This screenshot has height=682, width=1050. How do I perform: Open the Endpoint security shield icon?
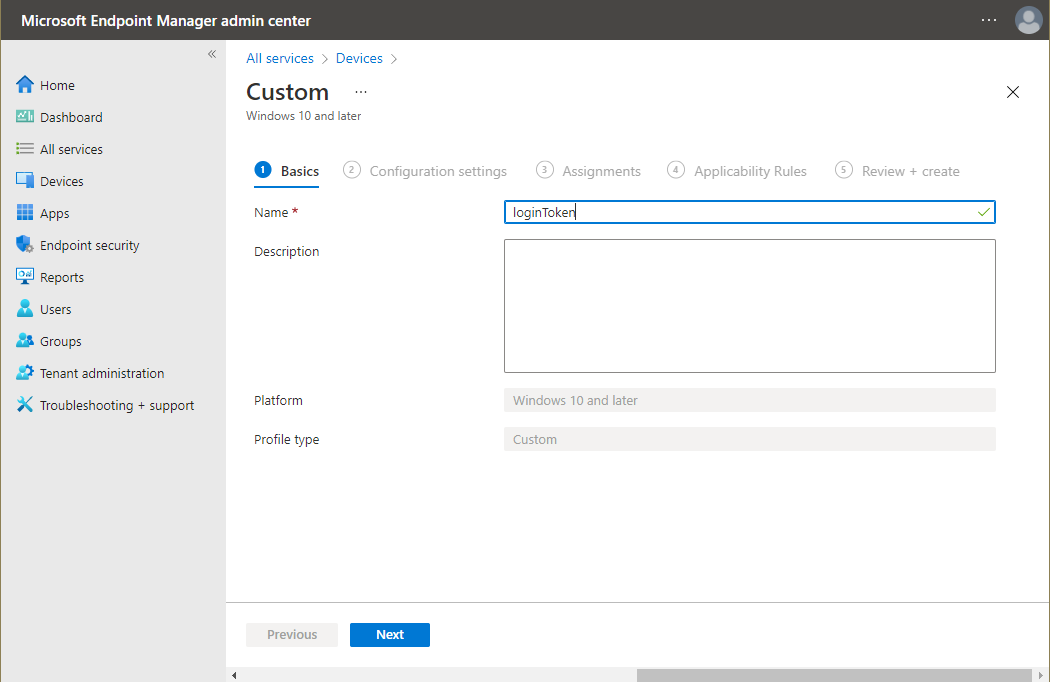(25, 245)
